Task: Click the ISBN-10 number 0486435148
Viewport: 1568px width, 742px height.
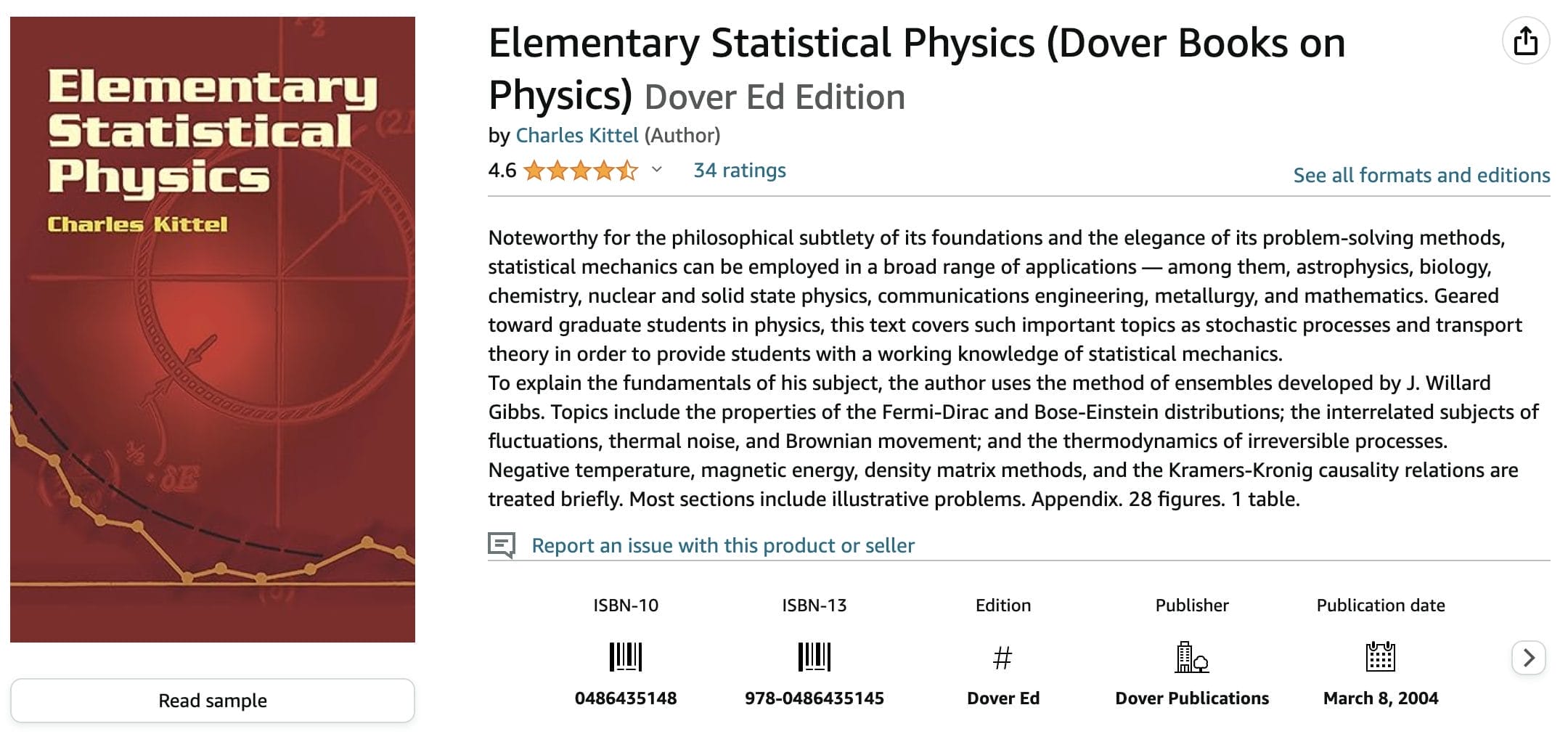Action: (625, 698)
